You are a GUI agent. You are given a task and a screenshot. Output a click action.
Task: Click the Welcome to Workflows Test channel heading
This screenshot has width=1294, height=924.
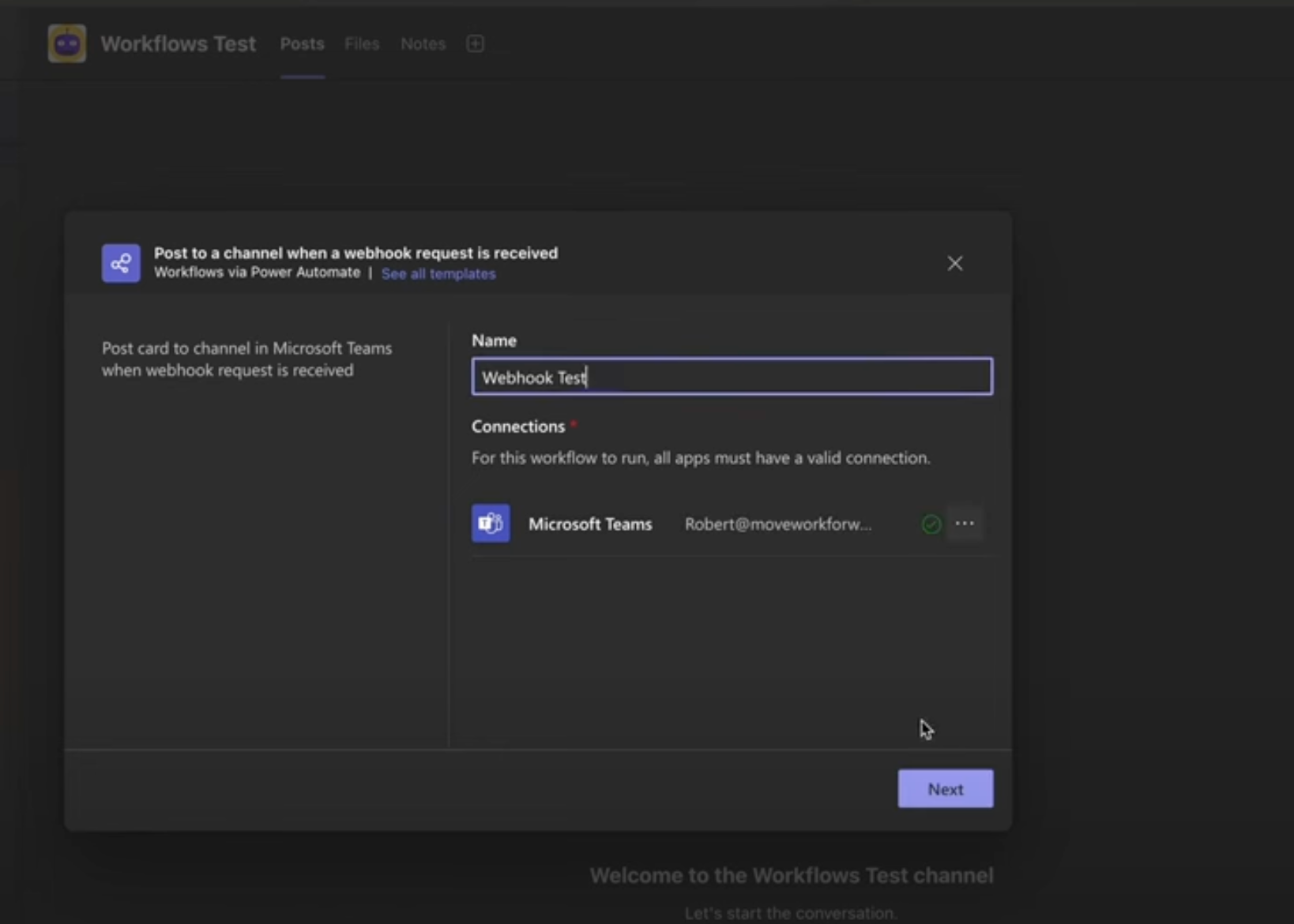tap(792, 875)
